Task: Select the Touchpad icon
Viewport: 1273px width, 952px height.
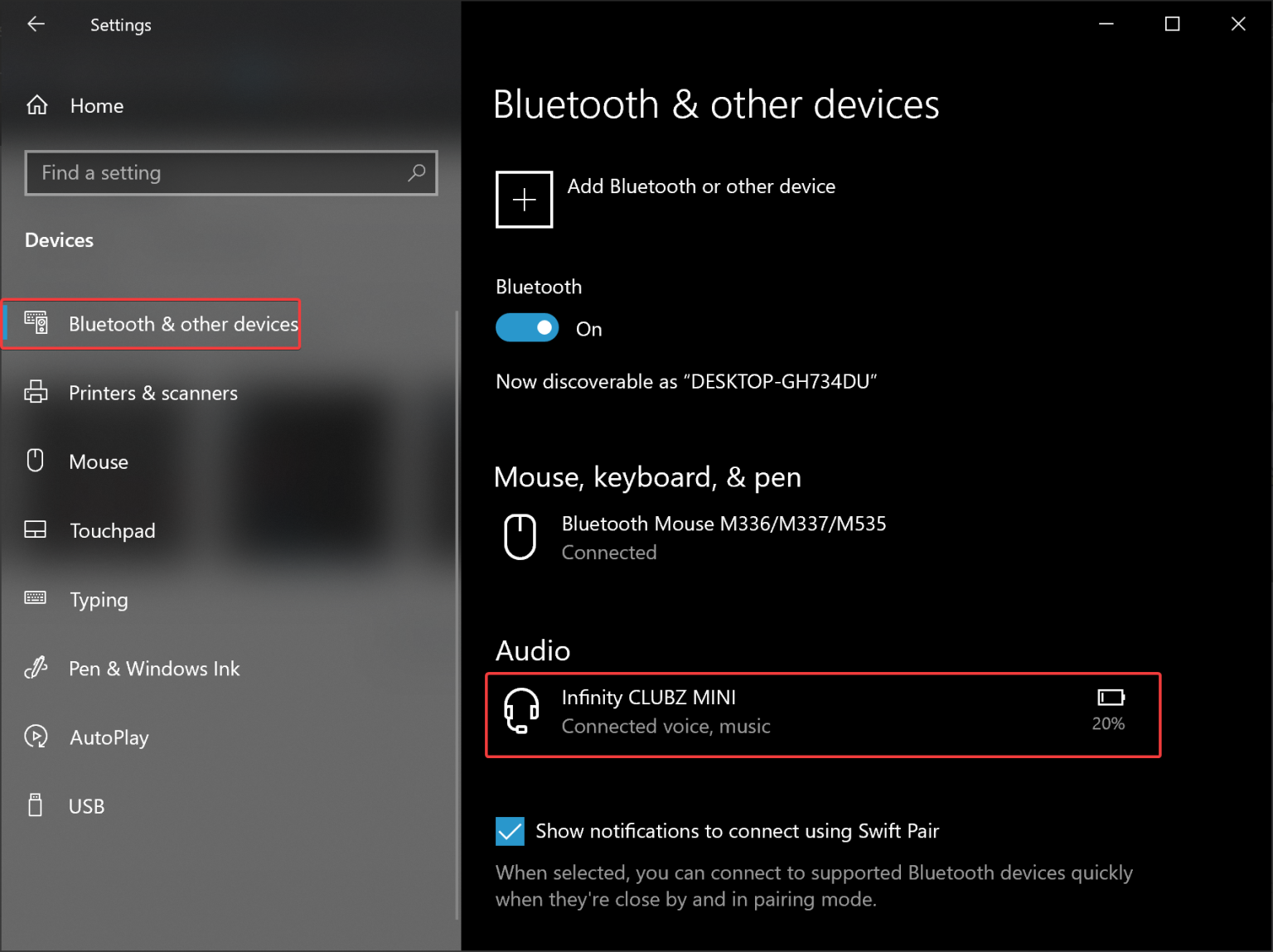Action: coord(36,529)
